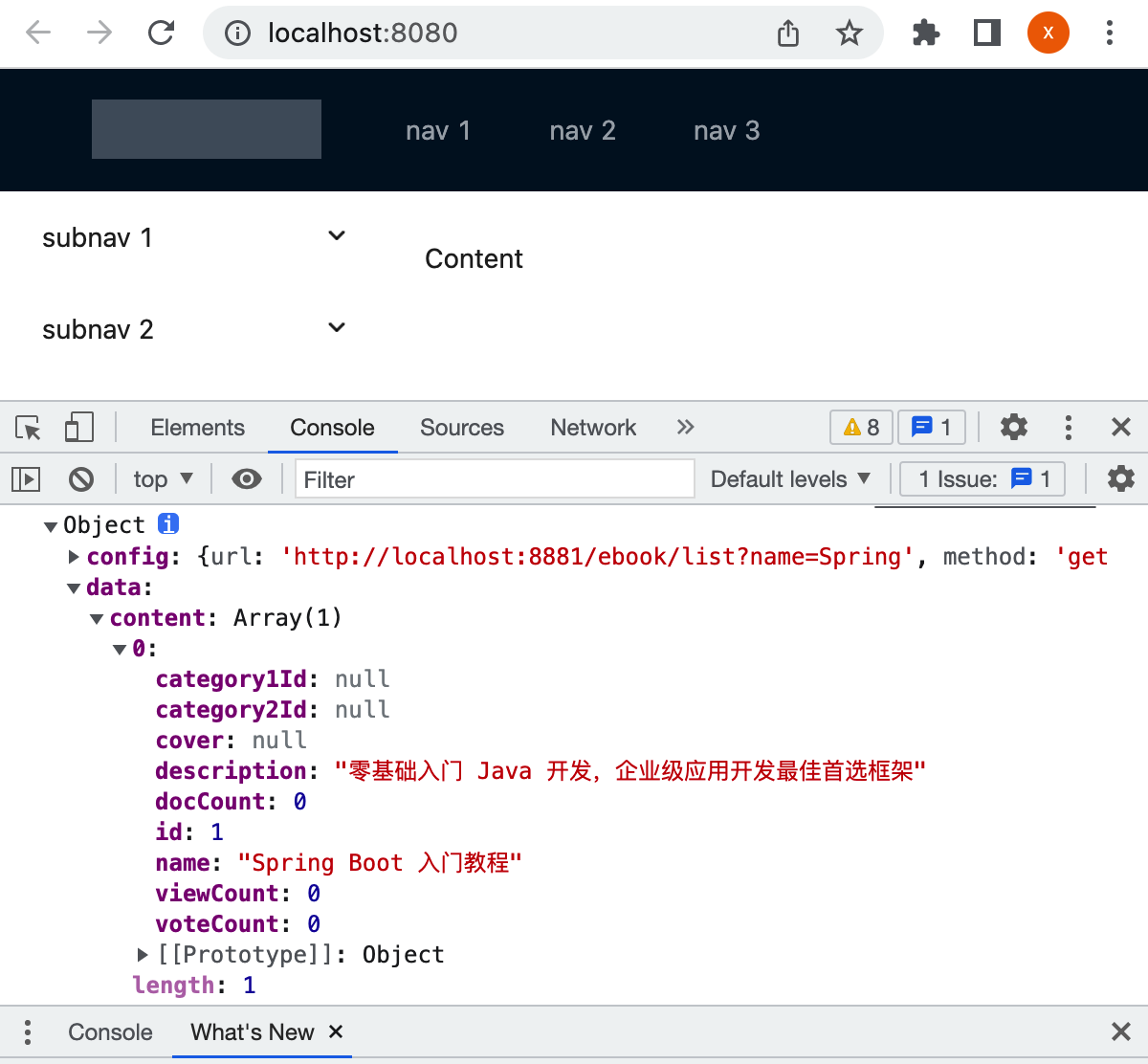This screenshot has height=1064, width=1148.
Task: Collapse the content Array(1) node
Action: point(97,618)
